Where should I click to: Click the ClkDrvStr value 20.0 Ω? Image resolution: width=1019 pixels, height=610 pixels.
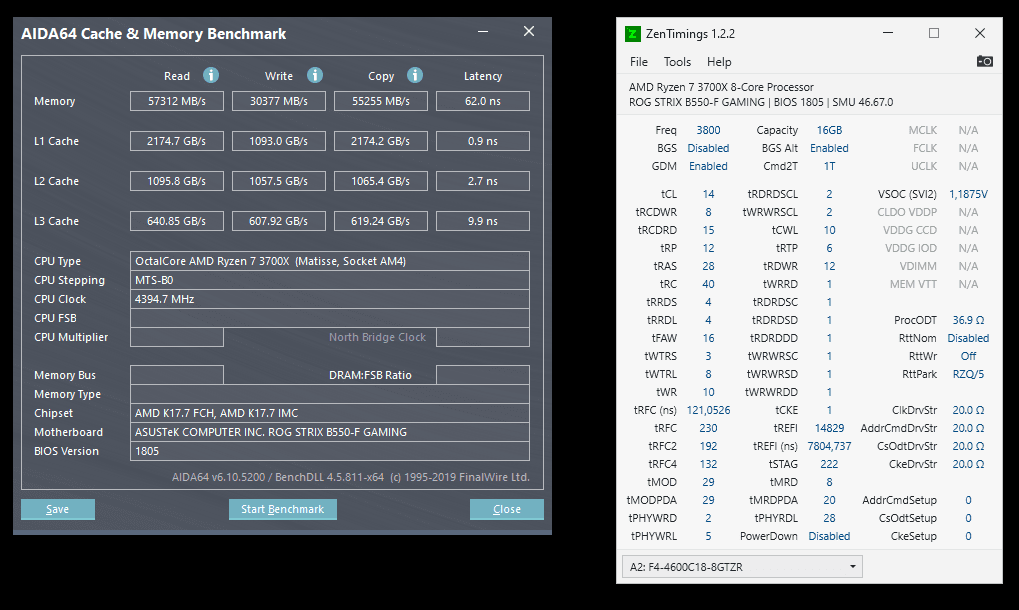coord(968,411)
